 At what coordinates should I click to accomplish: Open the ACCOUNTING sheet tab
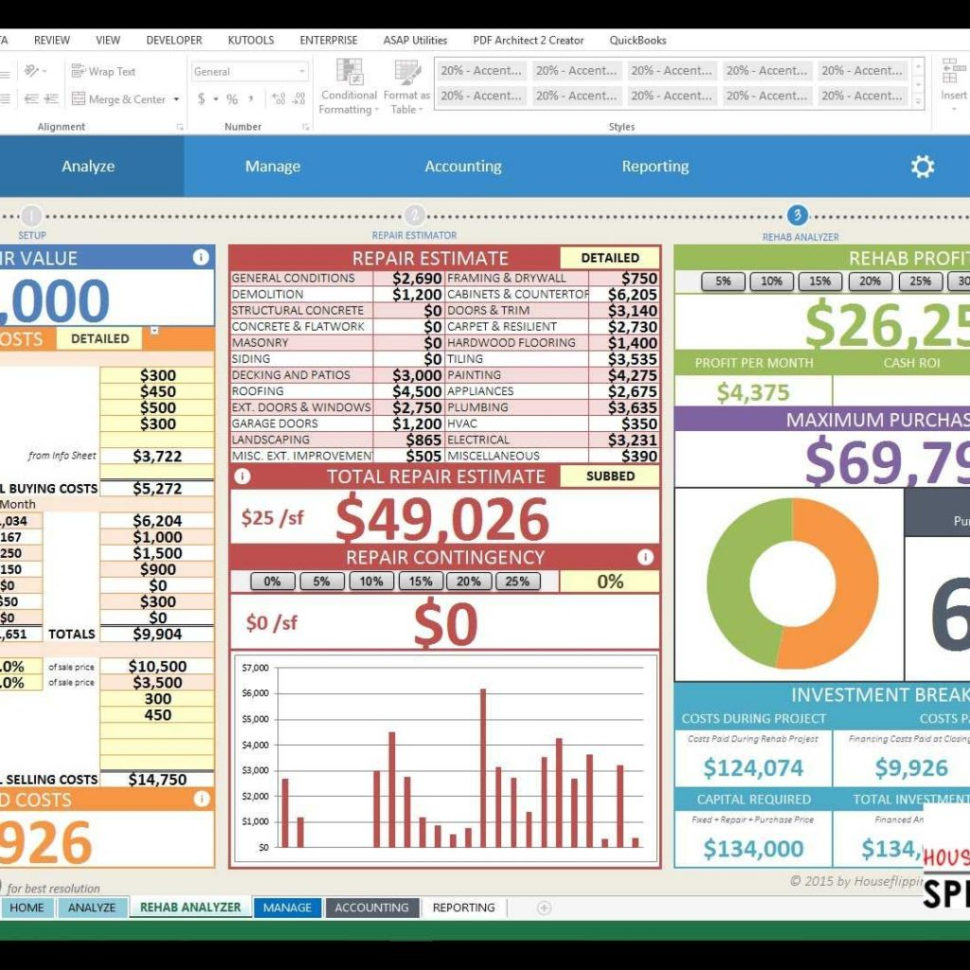[371, 908]
